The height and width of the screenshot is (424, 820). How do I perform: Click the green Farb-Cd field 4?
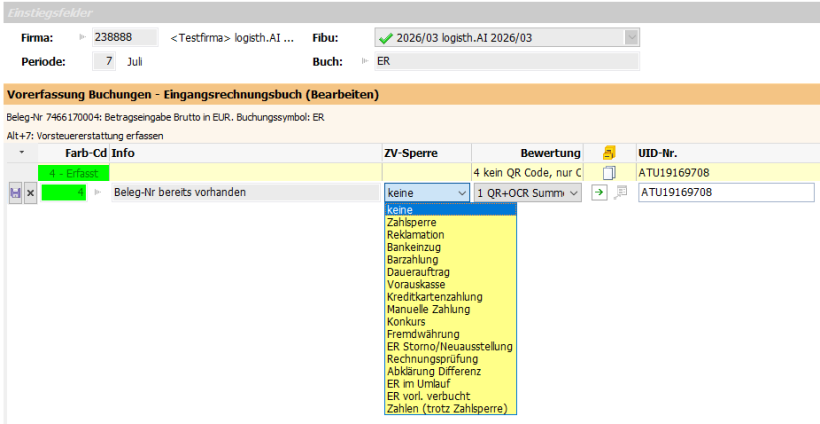point(64,192)
